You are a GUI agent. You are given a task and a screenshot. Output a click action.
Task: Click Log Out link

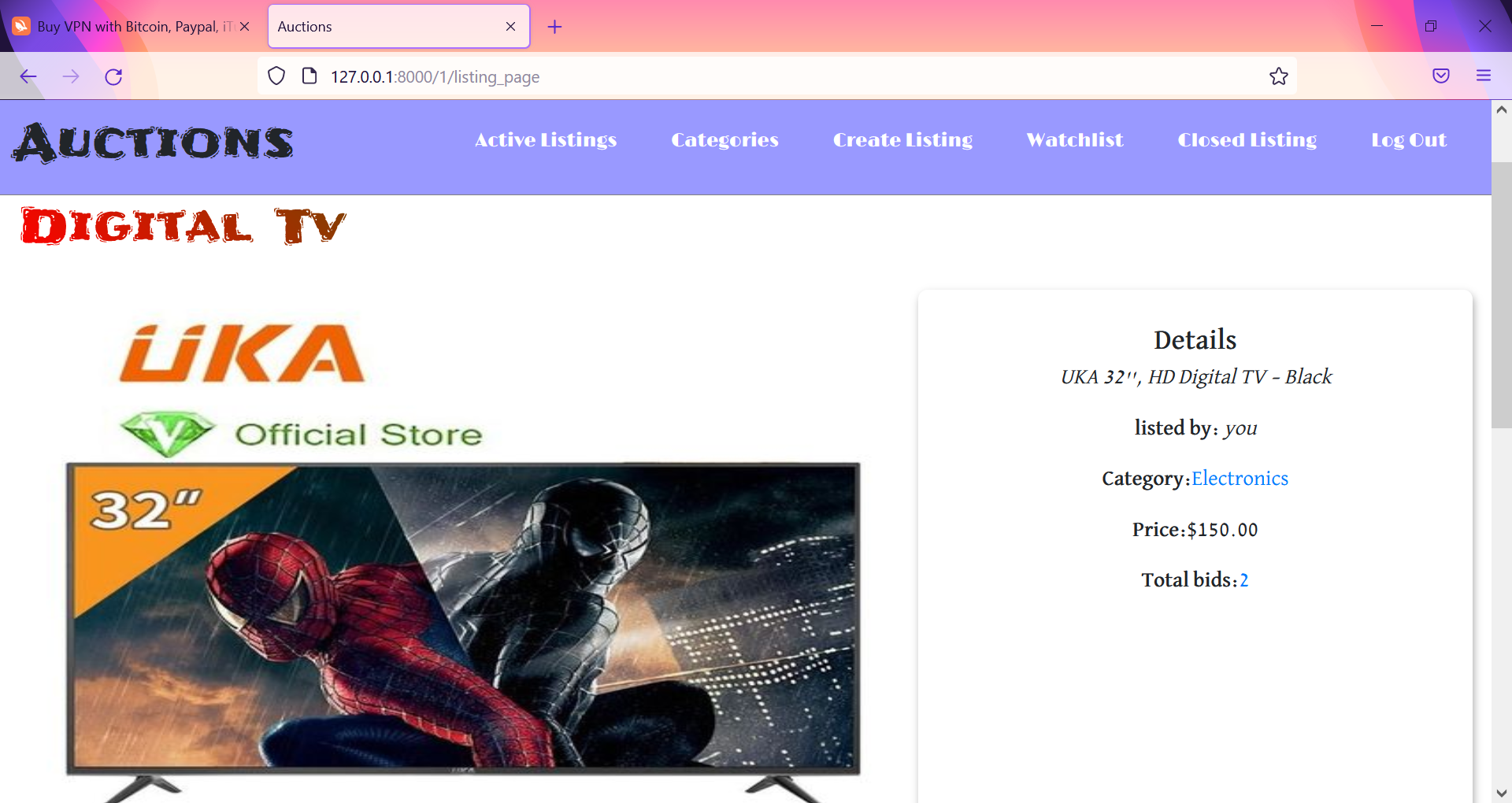click(1409, 140)
